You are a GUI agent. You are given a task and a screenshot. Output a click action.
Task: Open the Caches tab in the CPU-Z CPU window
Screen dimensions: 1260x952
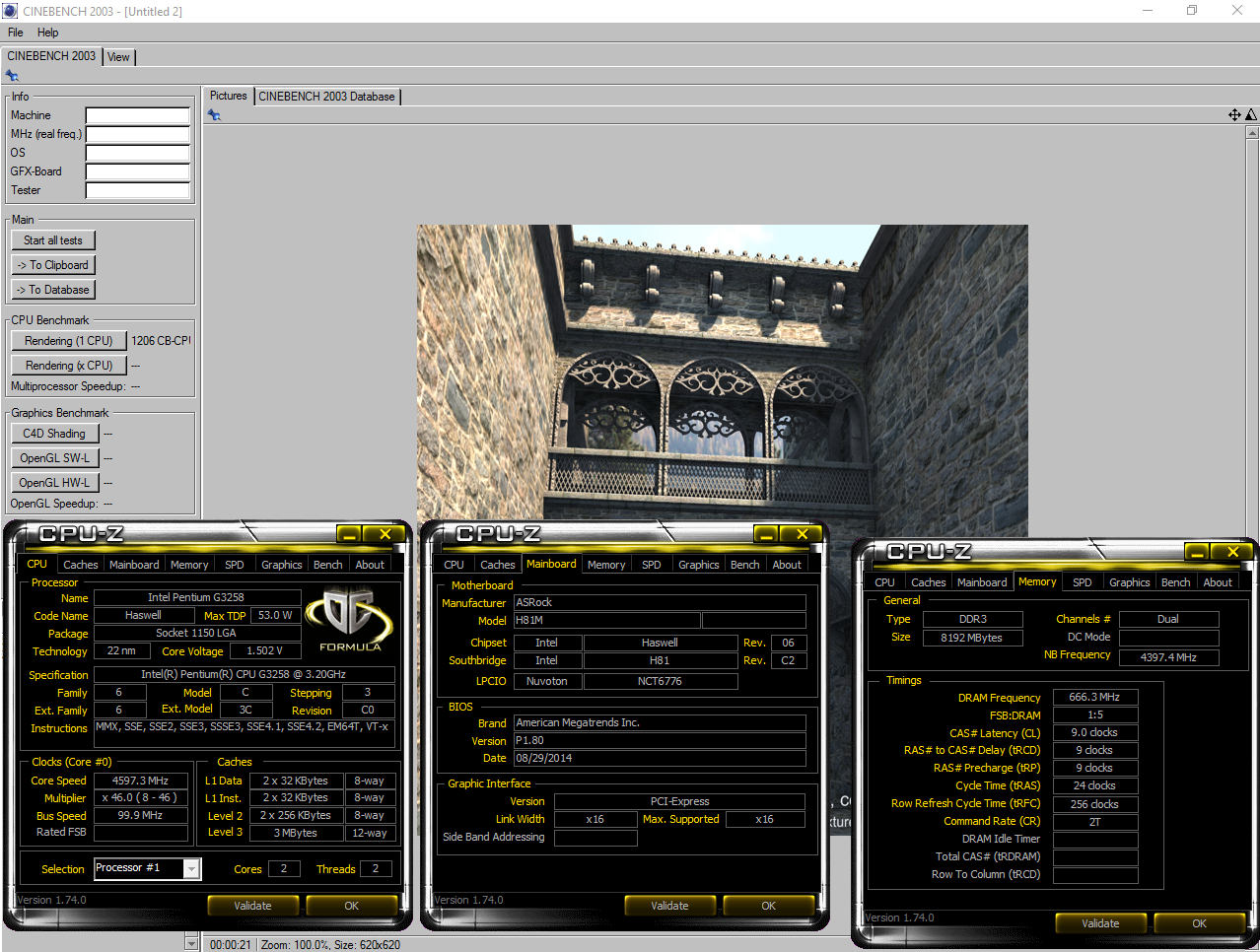click(x=81, y=565)
